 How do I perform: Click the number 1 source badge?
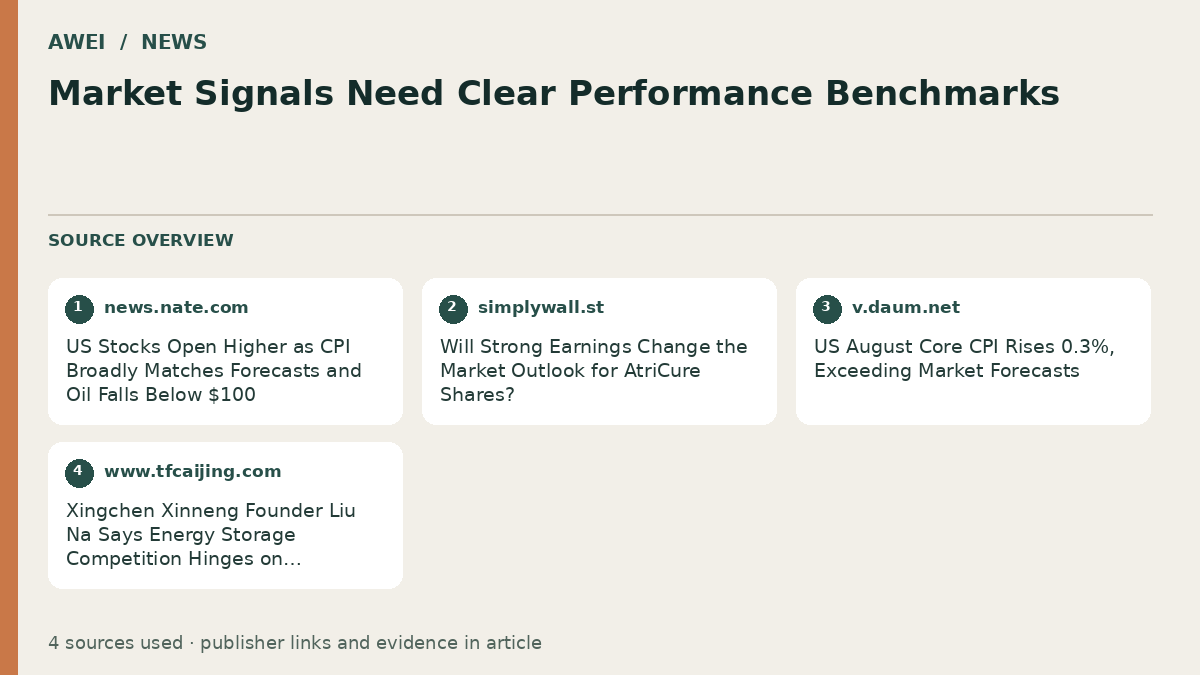point(79,309)
